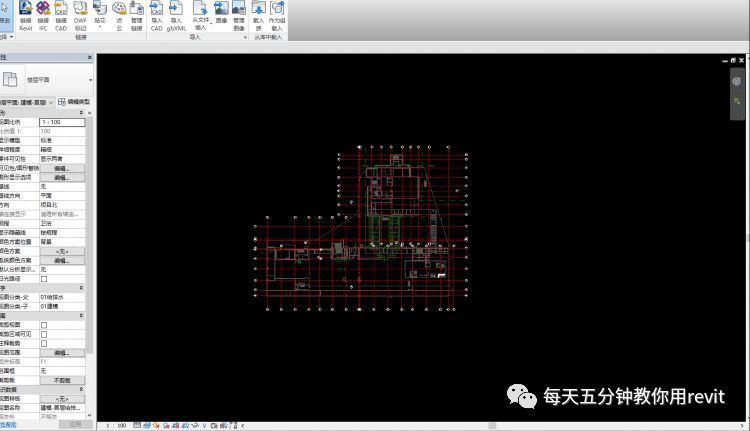Toggle the 注释裁剪 (Annotation Crop) checkbox

click(44, 344)
